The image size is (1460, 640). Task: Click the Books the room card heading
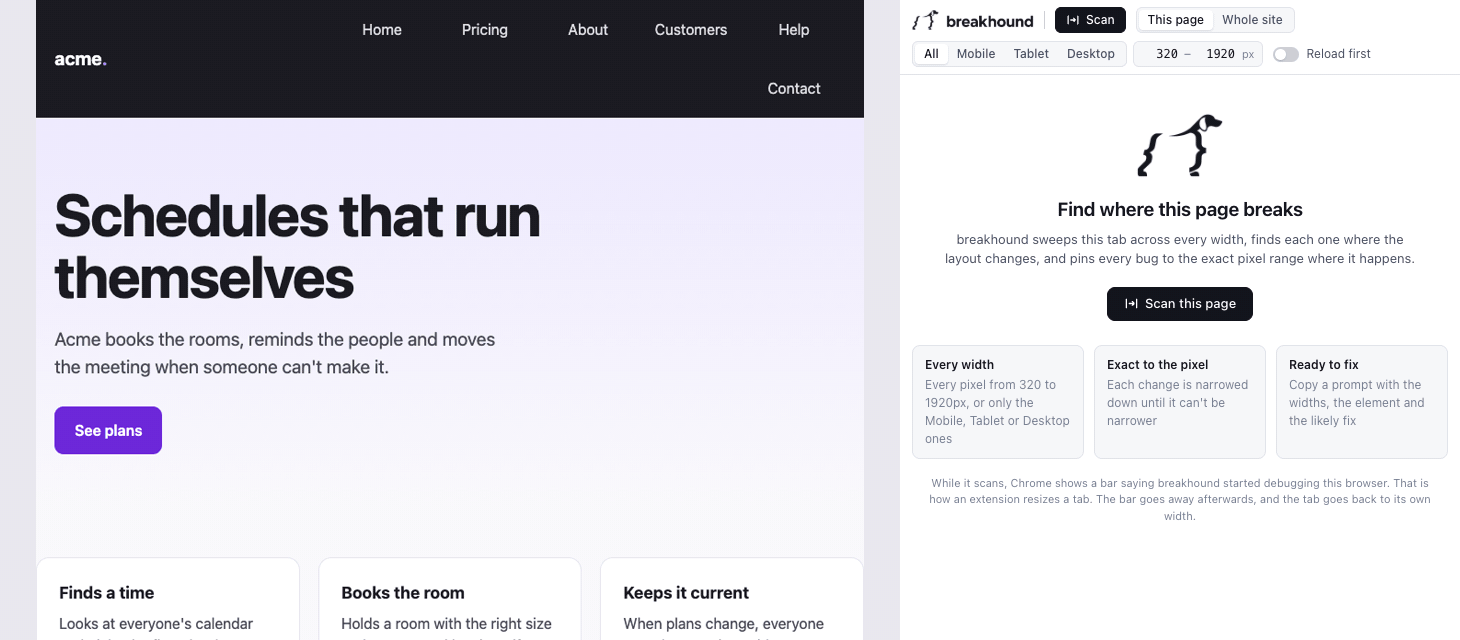coord(403,593)
